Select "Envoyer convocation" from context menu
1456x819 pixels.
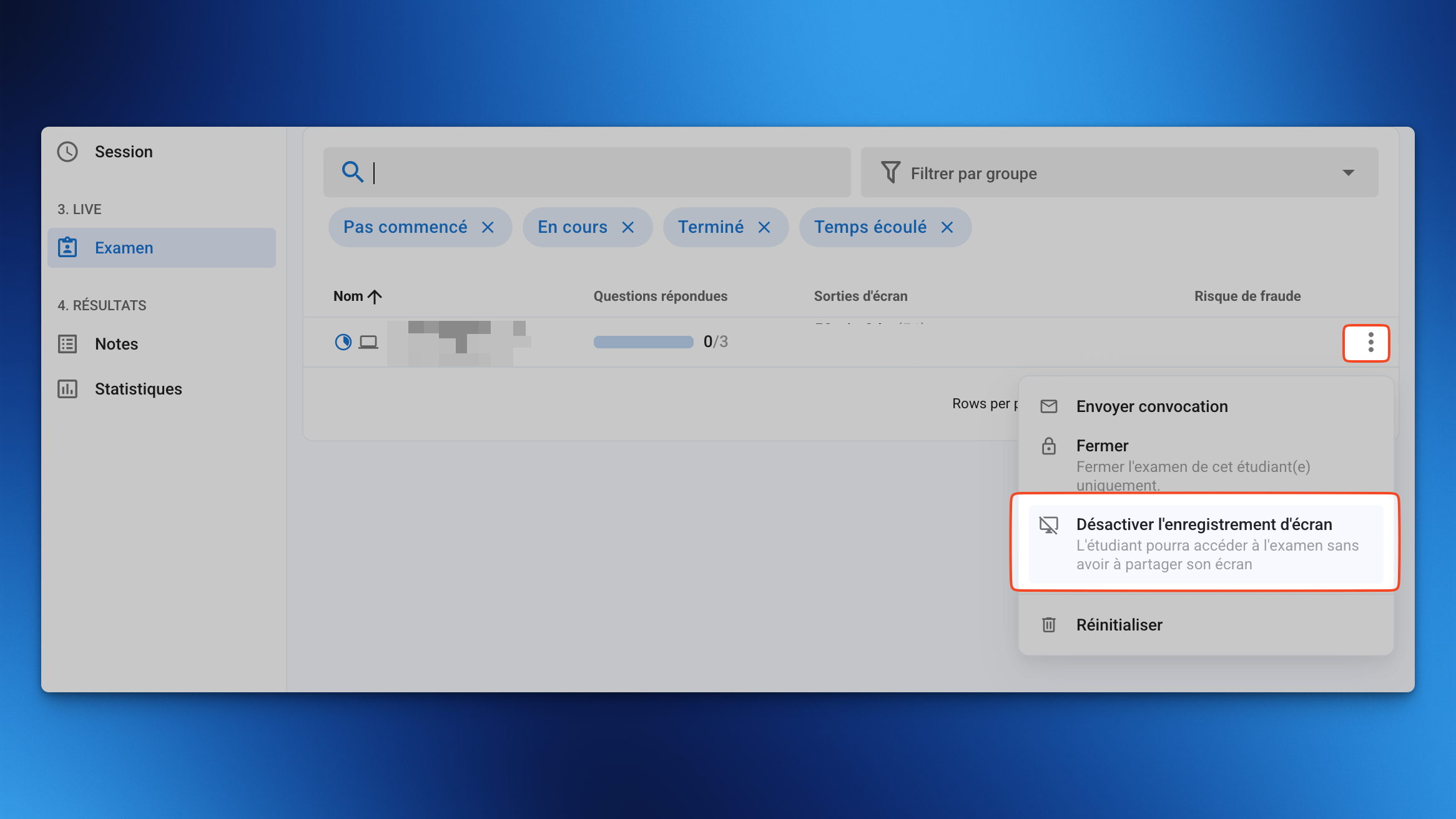tap(1151, 406)
